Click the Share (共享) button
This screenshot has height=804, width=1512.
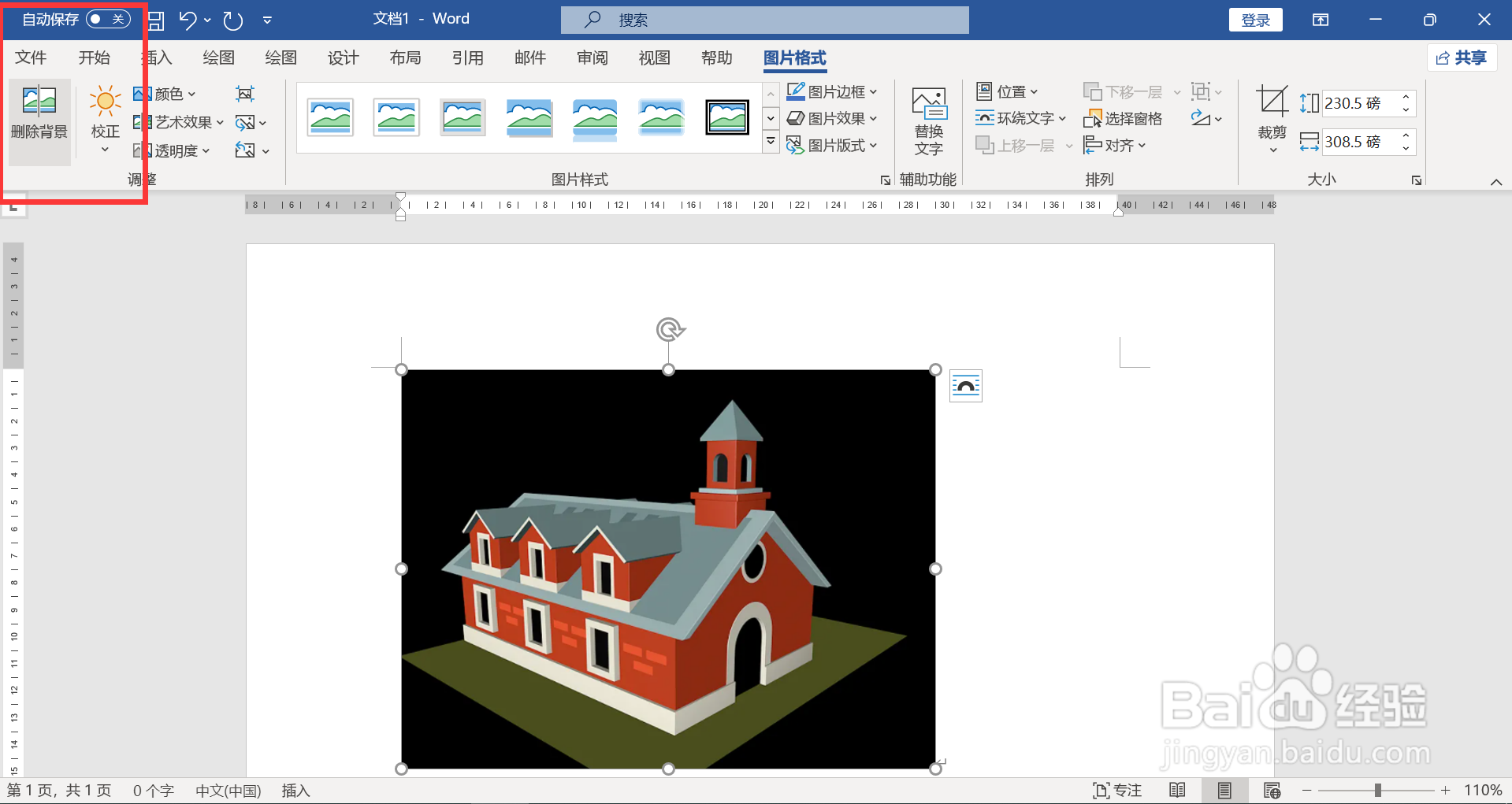(x=1462, y=57)
